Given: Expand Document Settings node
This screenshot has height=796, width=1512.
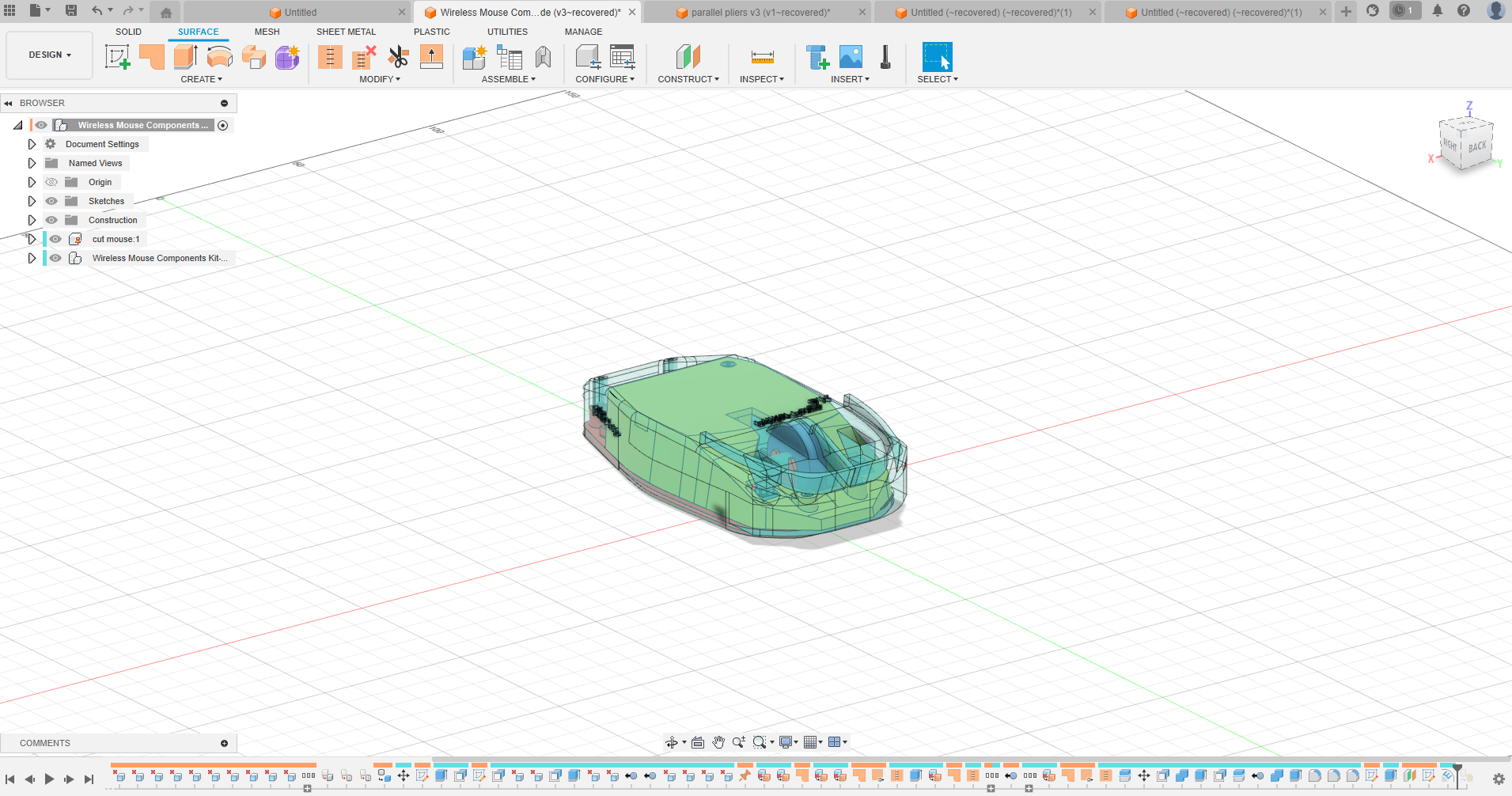Looking at the screenshot, I should [32, 144].
